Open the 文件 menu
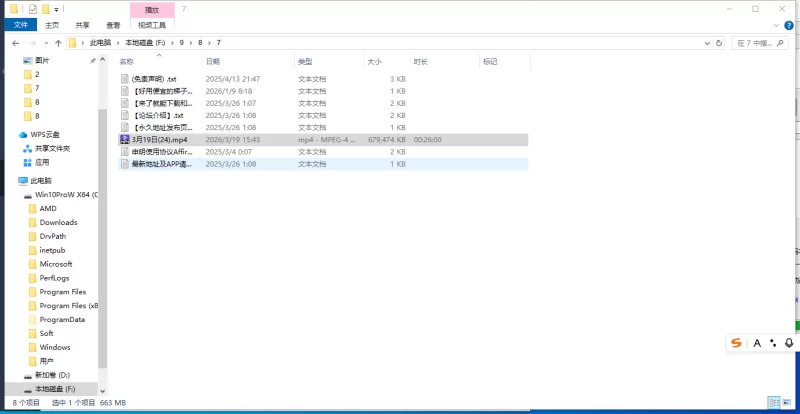The width and height of the screenshot is (800, 414). tap(20, 25)
